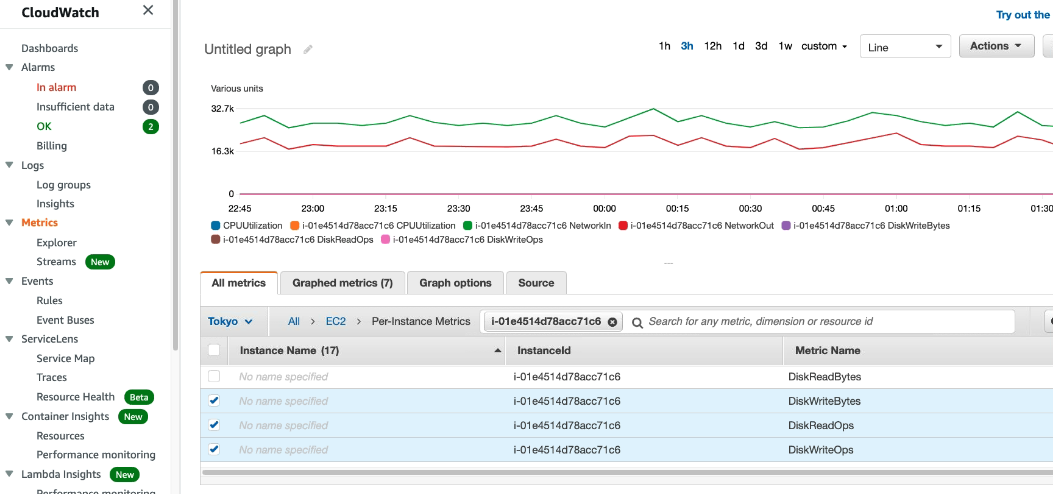1053x494 pixels.
Task: Collapse the Events section
Action: click(x=9, y=281)
